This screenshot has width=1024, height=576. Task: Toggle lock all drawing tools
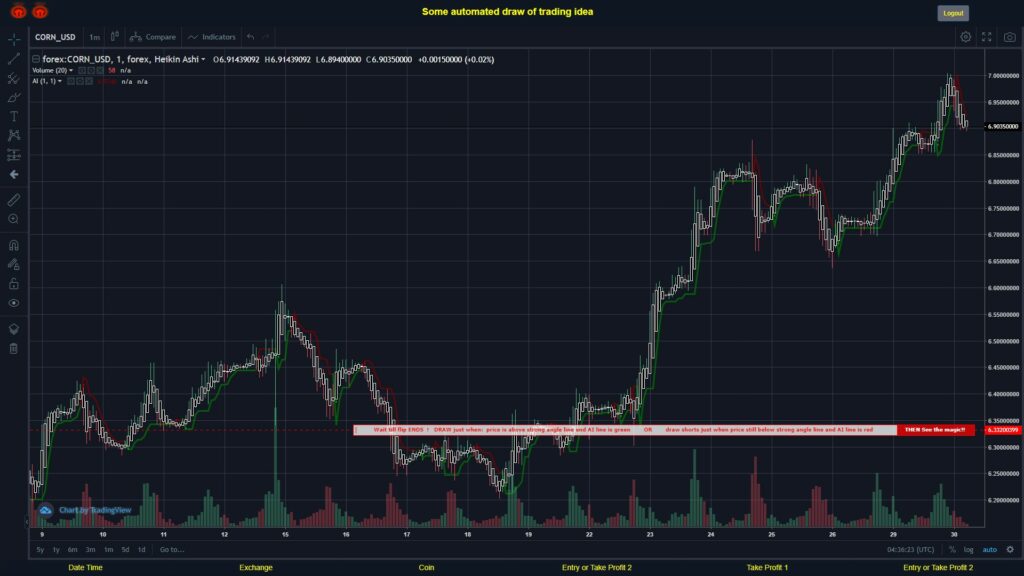tap(14, 283)
